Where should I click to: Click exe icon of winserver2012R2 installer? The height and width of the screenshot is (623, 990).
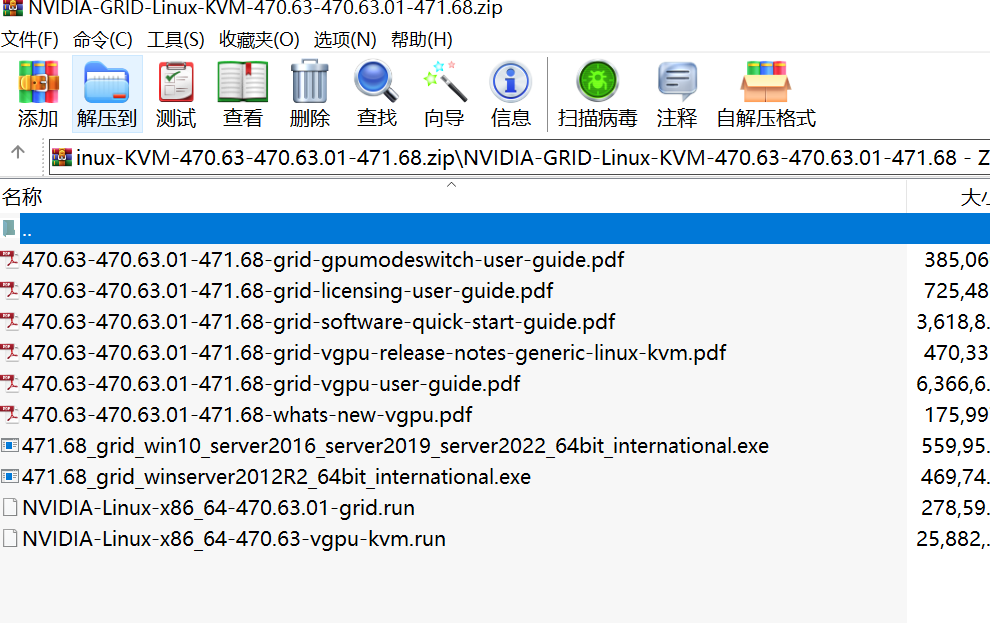coord(9,477)
